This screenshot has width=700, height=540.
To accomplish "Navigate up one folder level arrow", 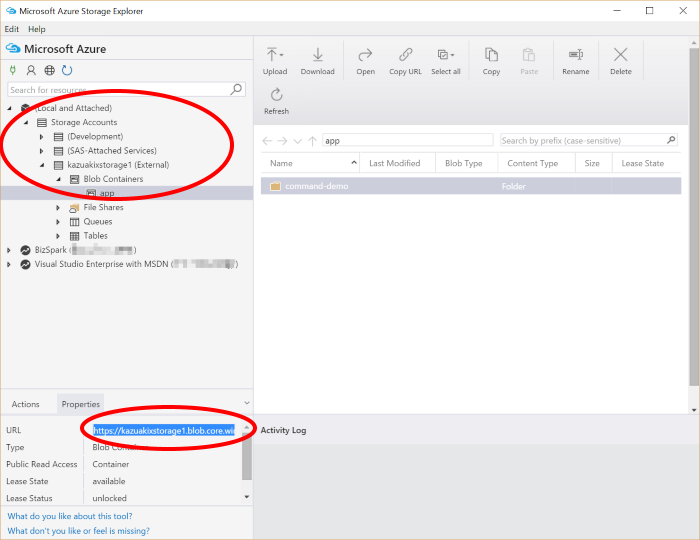I will (x=312, y=141).
